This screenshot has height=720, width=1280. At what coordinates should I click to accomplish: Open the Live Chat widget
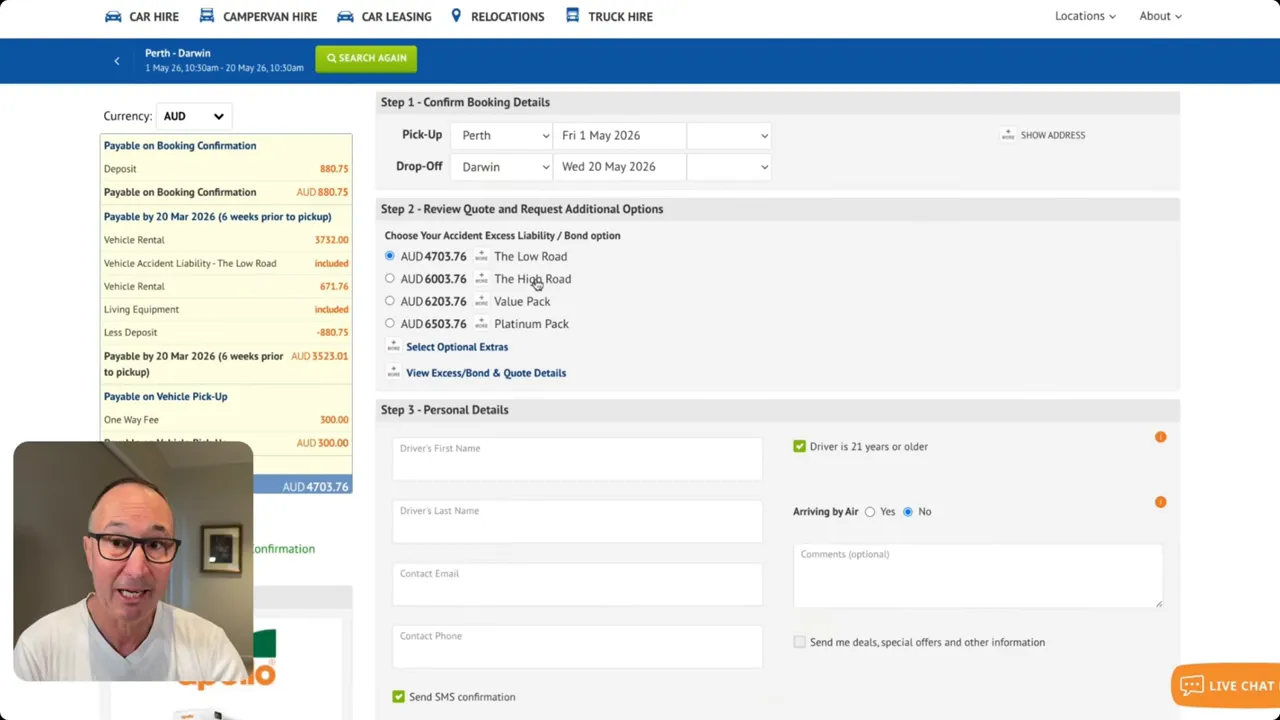click(x=1226, y=685)
